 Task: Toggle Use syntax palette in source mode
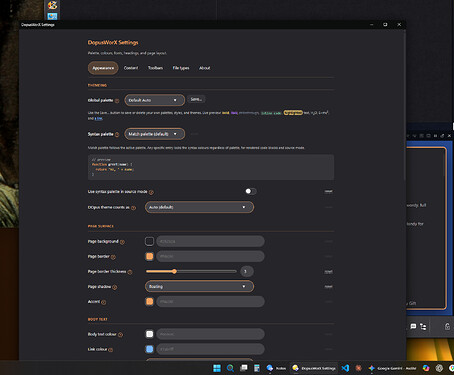[251, 191]
